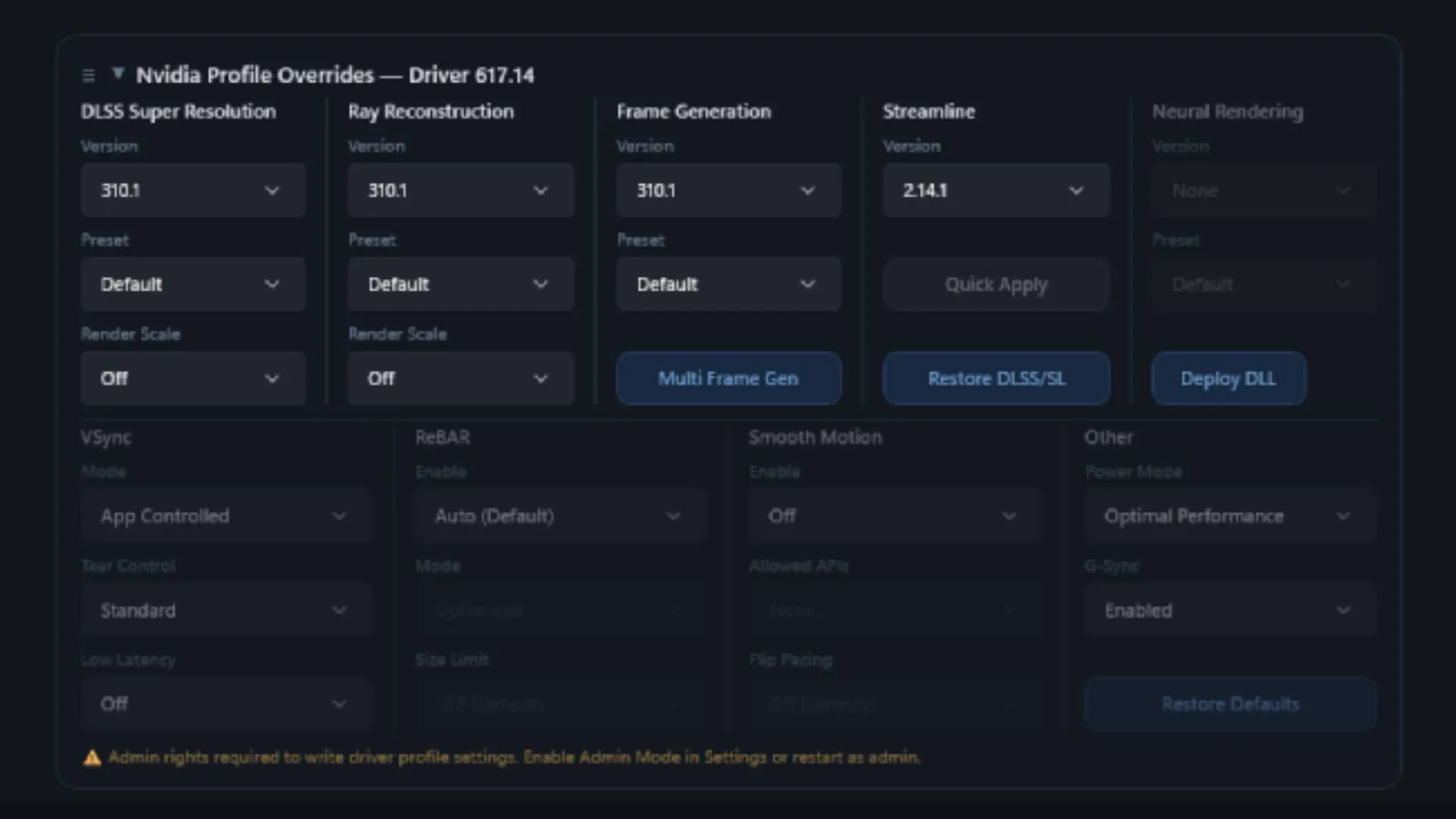
Task: Click the VSync section heading
Action: [106, 438]
